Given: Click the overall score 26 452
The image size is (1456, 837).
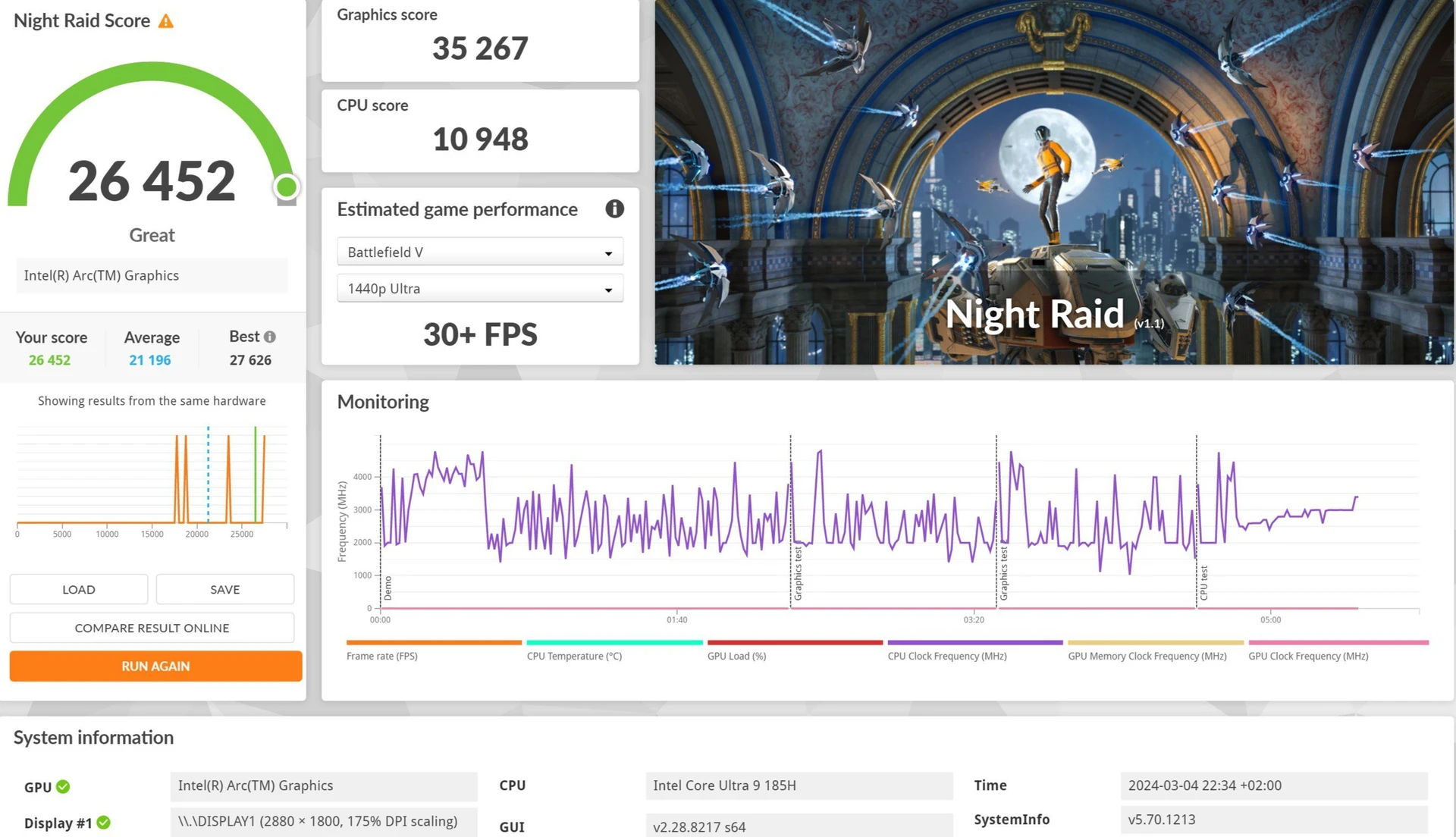Looking at the screenshot, I should pos(152,180).
